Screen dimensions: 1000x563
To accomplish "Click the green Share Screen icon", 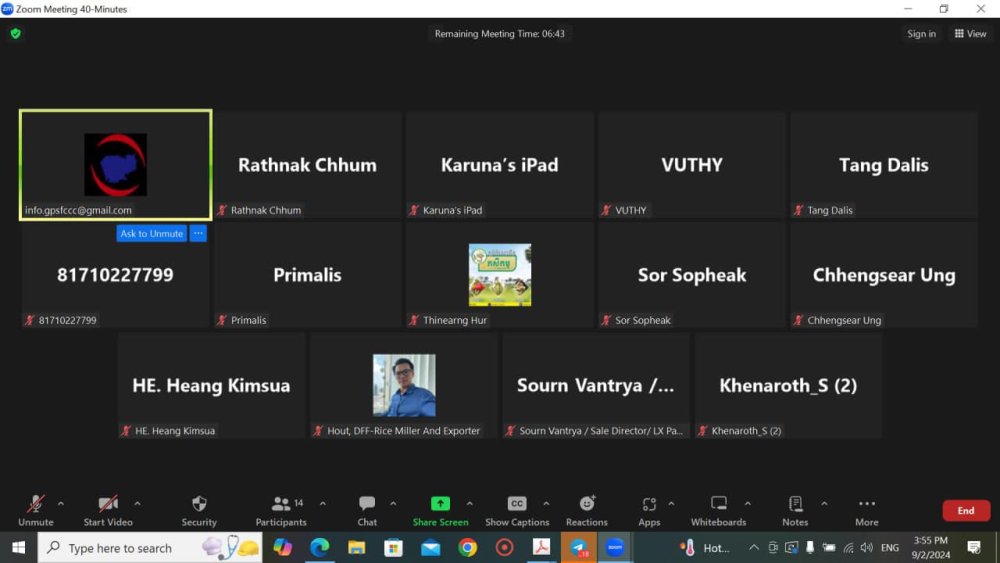I will pos(440,504).
